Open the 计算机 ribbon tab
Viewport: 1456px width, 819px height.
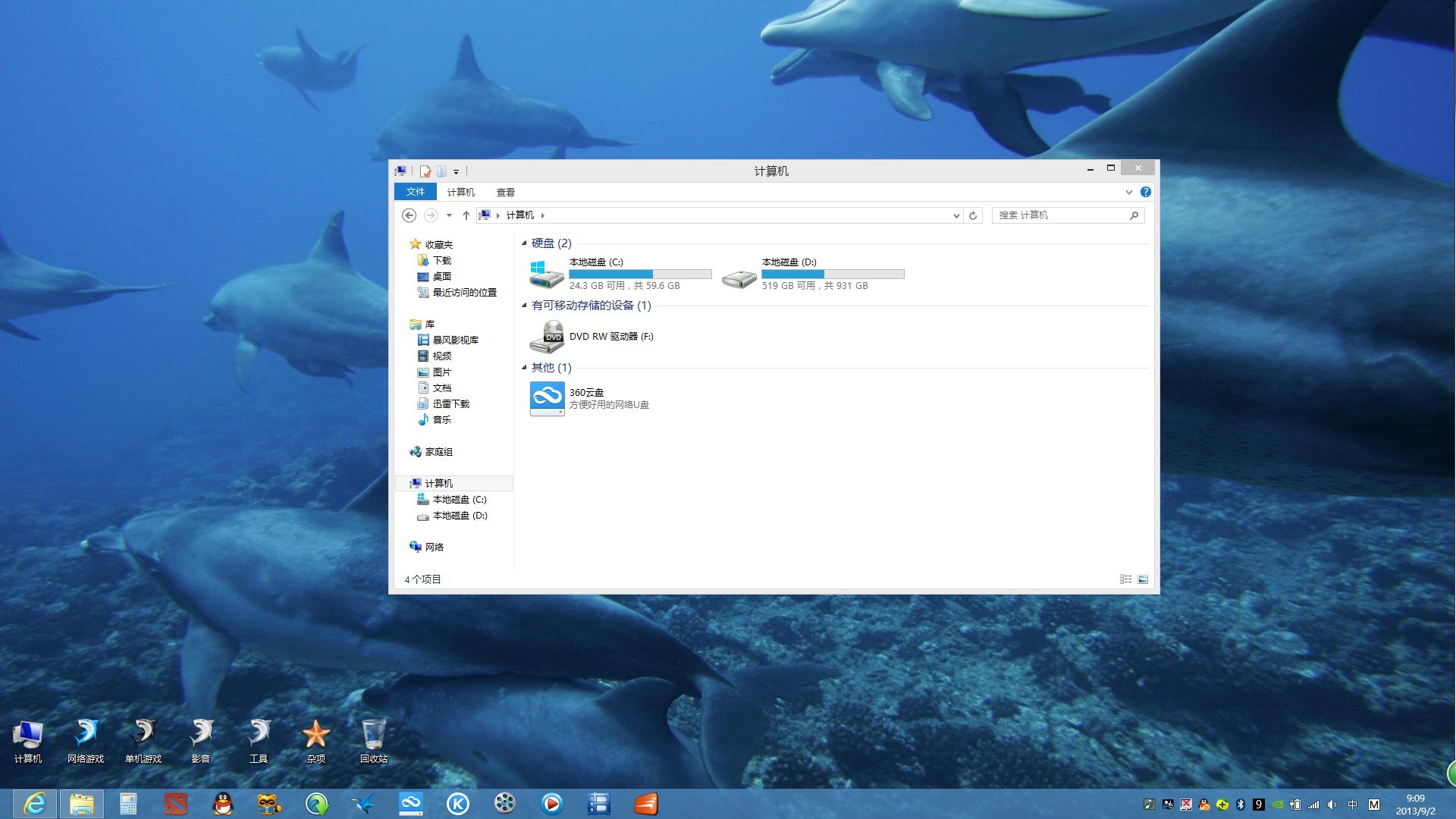tap(460, 192)
